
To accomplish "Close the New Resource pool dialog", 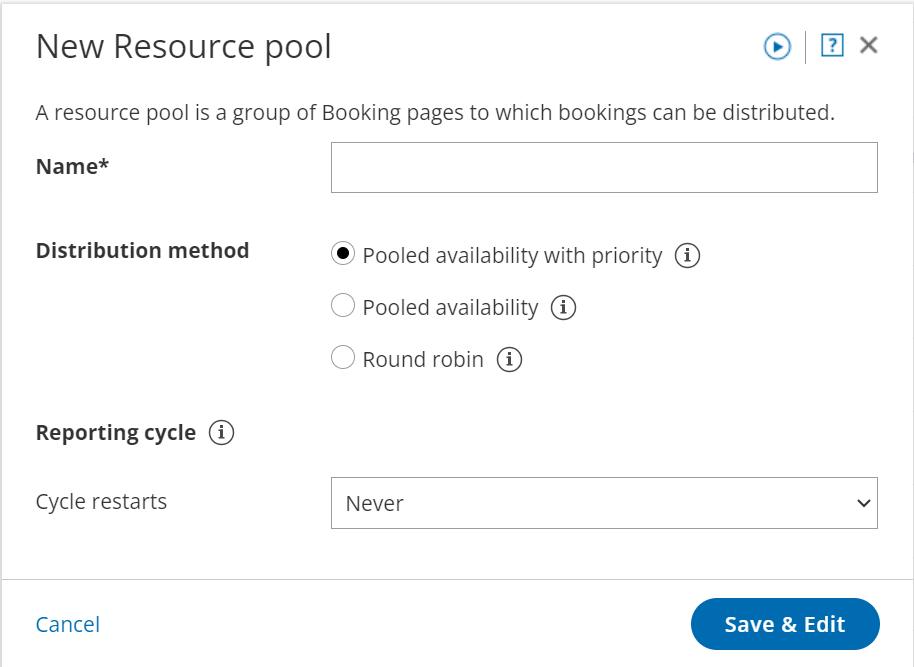I will [868, 45].
